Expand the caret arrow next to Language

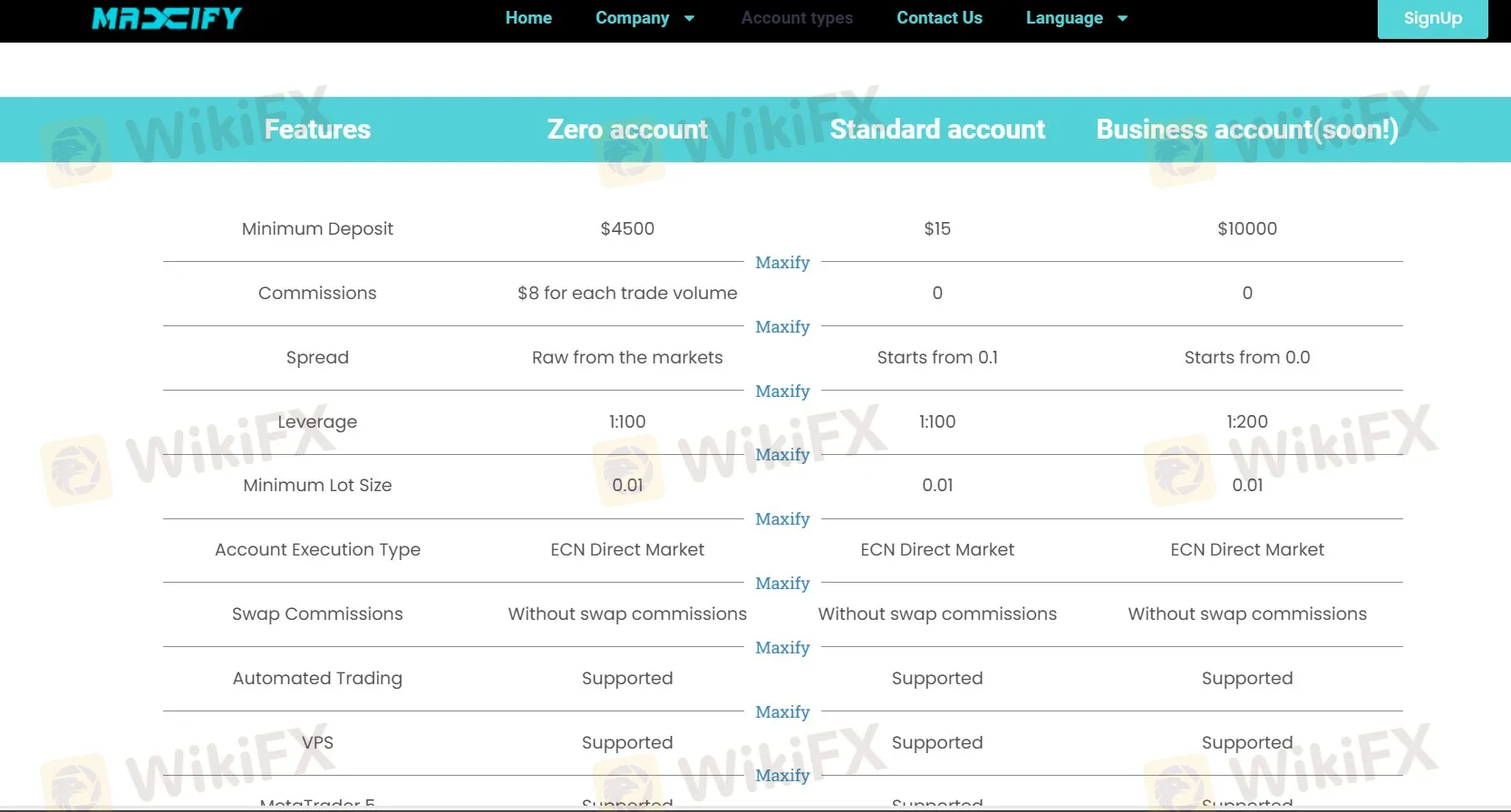tap(1122, 19)
